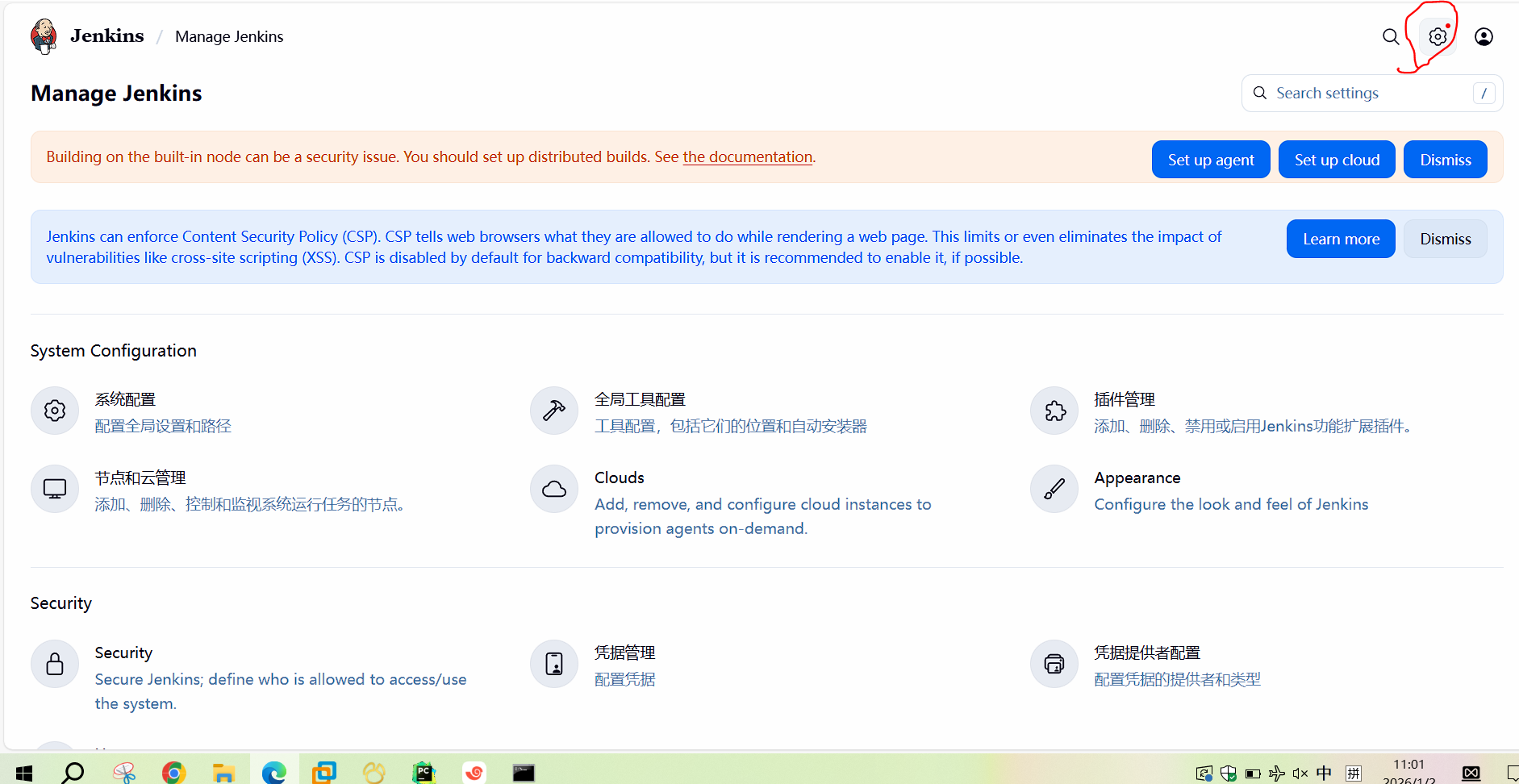Click the Windows security shield tray icon

pyautogui.click(x=1229, y=774)
